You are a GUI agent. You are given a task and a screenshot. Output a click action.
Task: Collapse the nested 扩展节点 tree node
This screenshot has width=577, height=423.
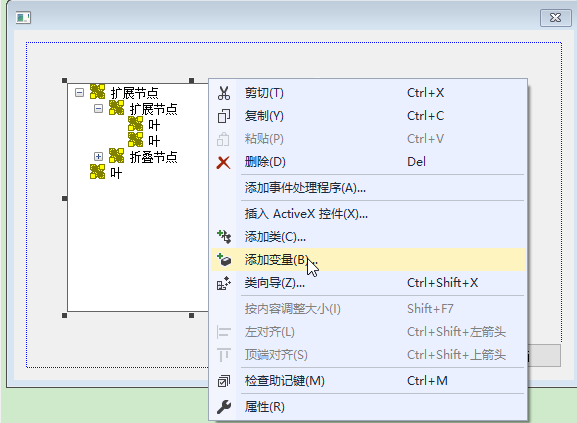tap(98, 109)
